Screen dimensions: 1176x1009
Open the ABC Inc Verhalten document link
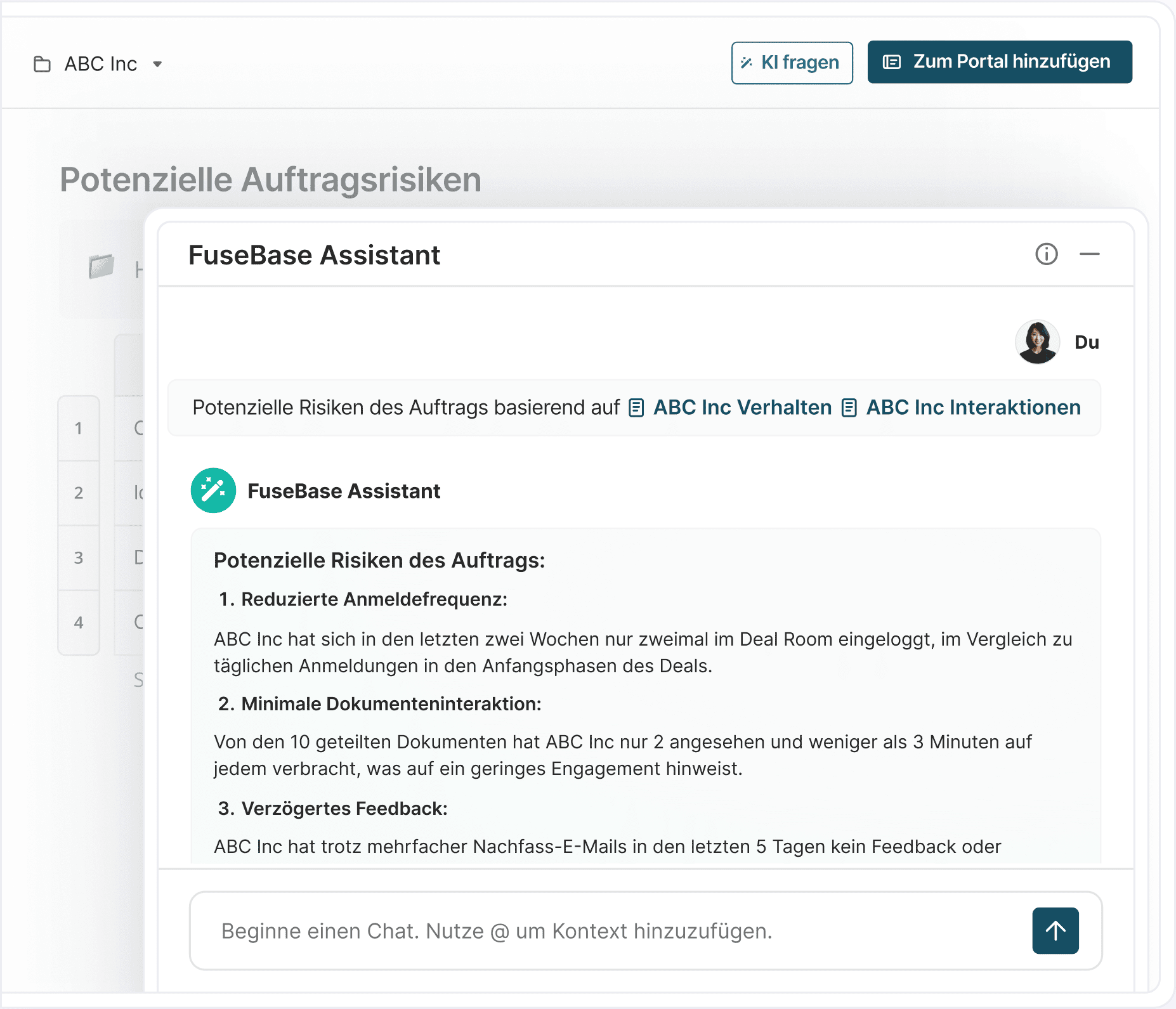730,407
